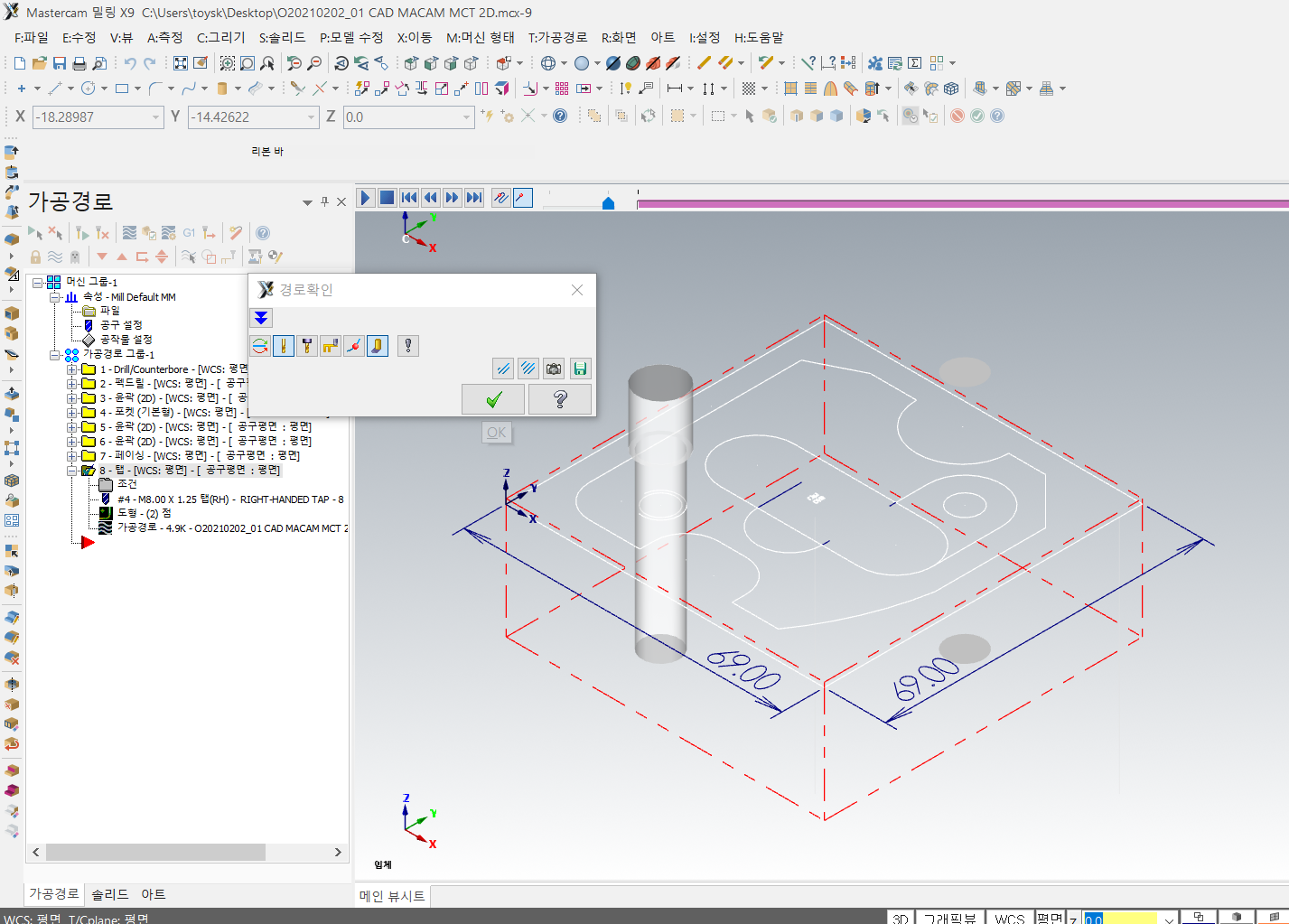Lock selected operations with the padlock icon
The height and width of the screenshot is (924, 1289).
pyautogui.click(x=35, y=257)
